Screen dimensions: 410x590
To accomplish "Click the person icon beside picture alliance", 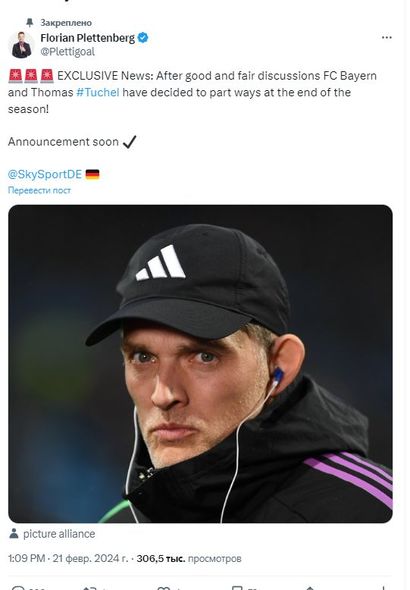I will tap(14, 534).
